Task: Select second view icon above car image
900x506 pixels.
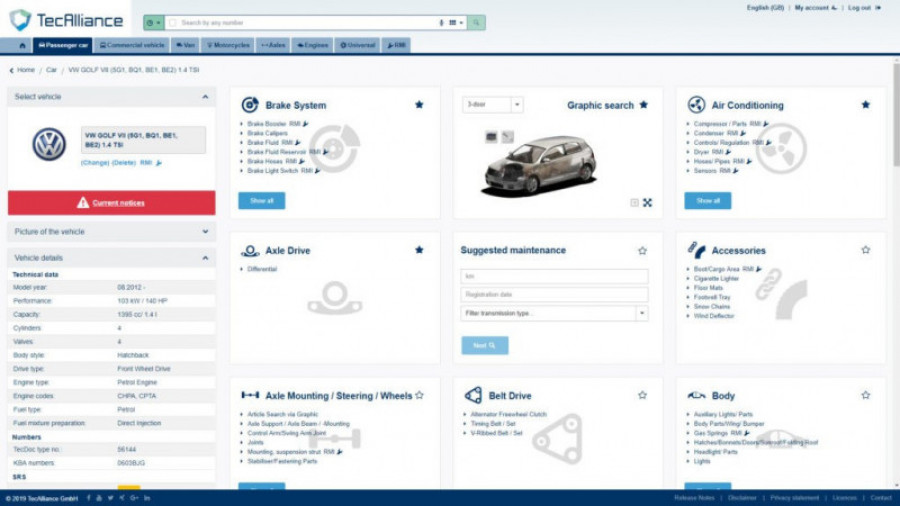Action: coord(508,137)
